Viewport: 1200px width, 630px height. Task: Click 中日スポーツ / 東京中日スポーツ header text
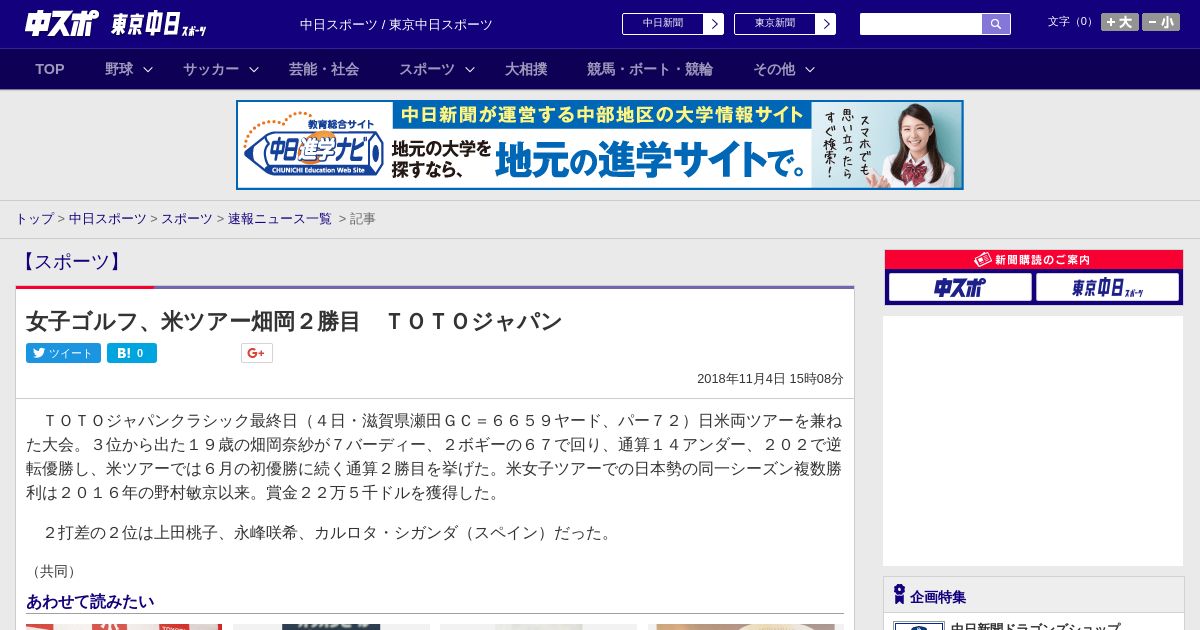click(396, 24)
